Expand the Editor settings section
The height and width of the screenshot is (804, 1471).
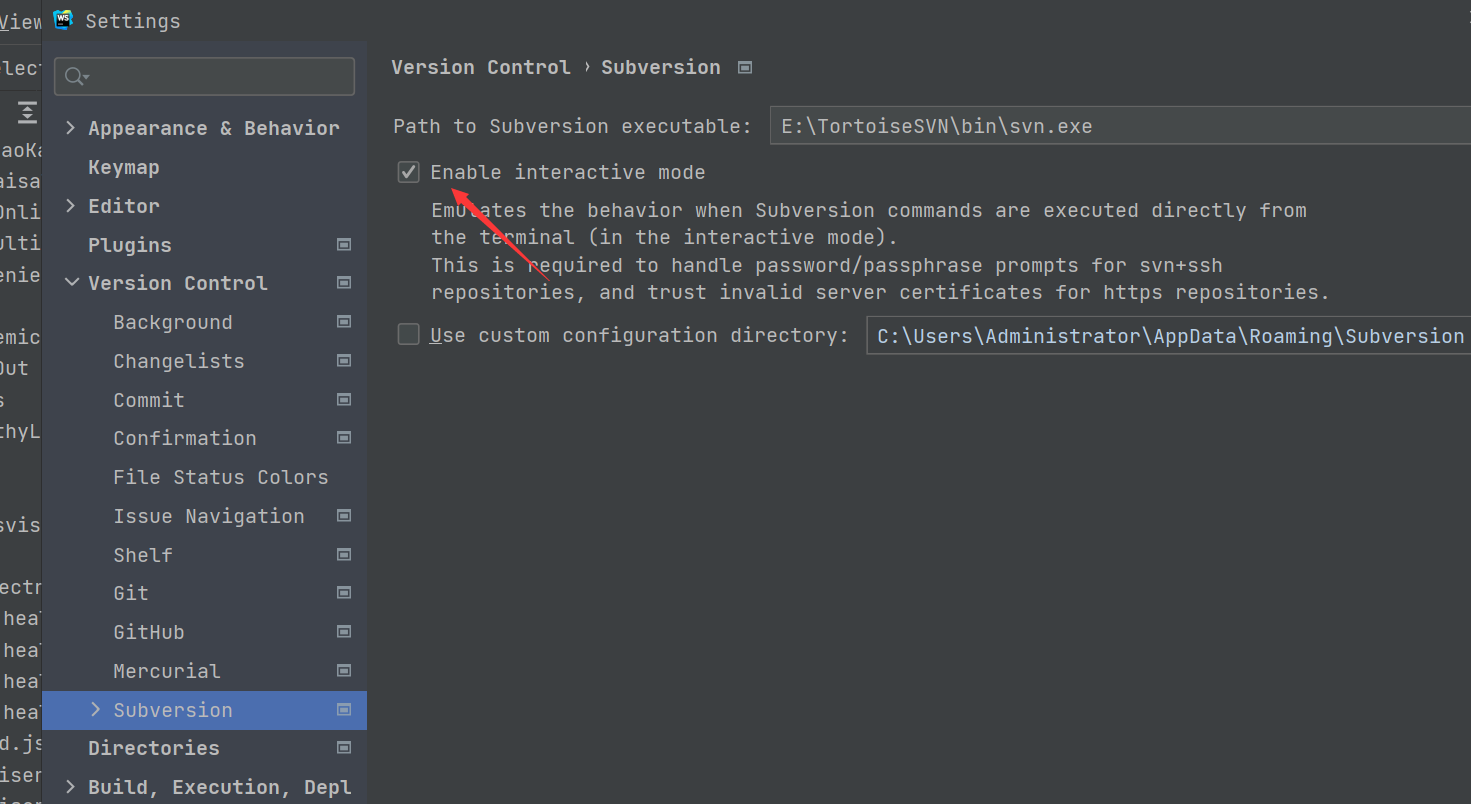click(x=71, y=205)
